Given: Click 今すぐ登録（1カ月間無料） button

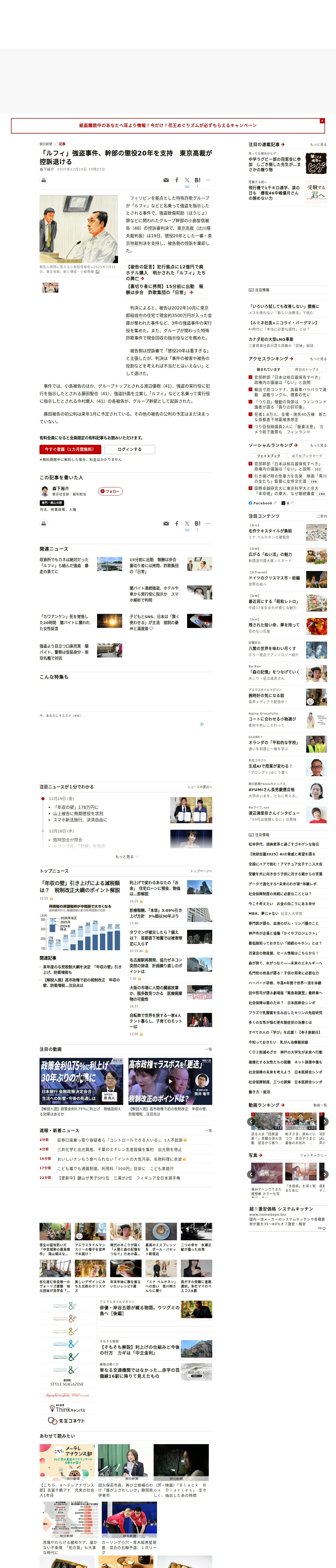Looking at the screenshot, I should coord(70,449).
